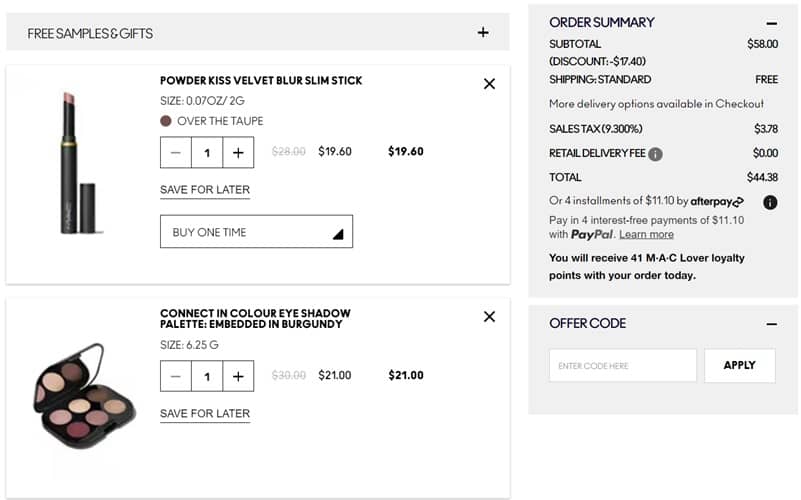Image resolution: width=801 pixels, height=500 pixels.
Task: Click the Afterpay info icon
Action: pos(770,202)
